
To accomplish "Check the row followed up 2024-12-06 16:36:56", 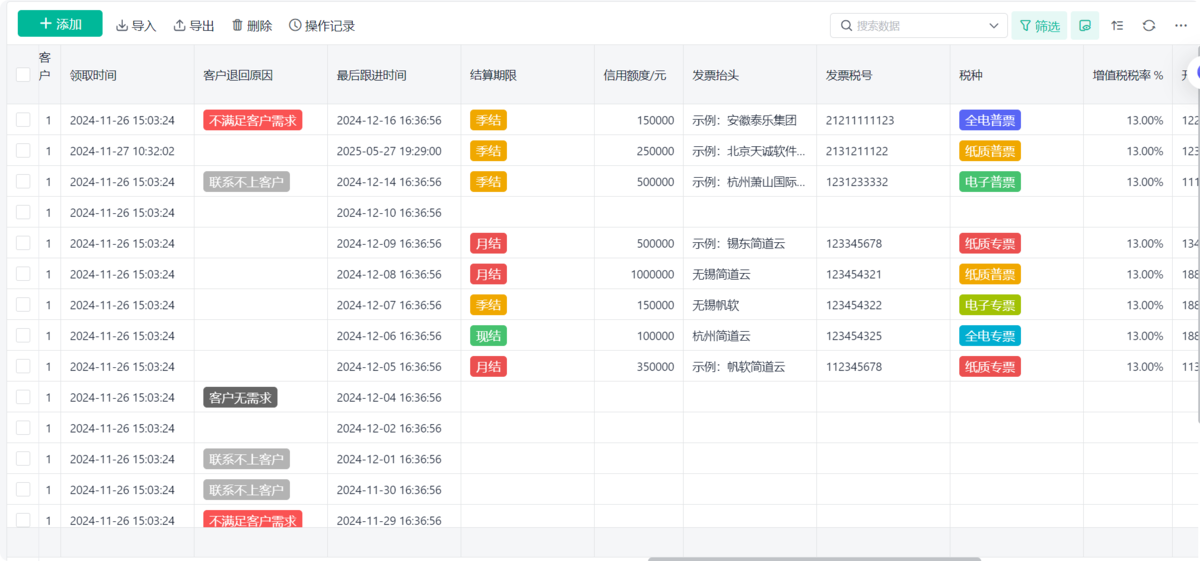I will pyautogui.click(x=23, y=336).
